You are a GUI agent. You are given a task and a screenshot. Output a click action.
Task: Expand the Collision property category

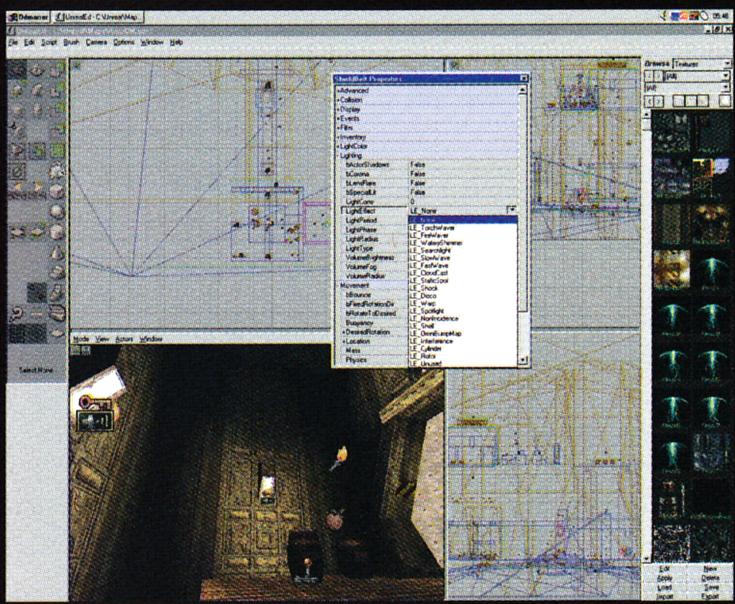coord(350,100)
